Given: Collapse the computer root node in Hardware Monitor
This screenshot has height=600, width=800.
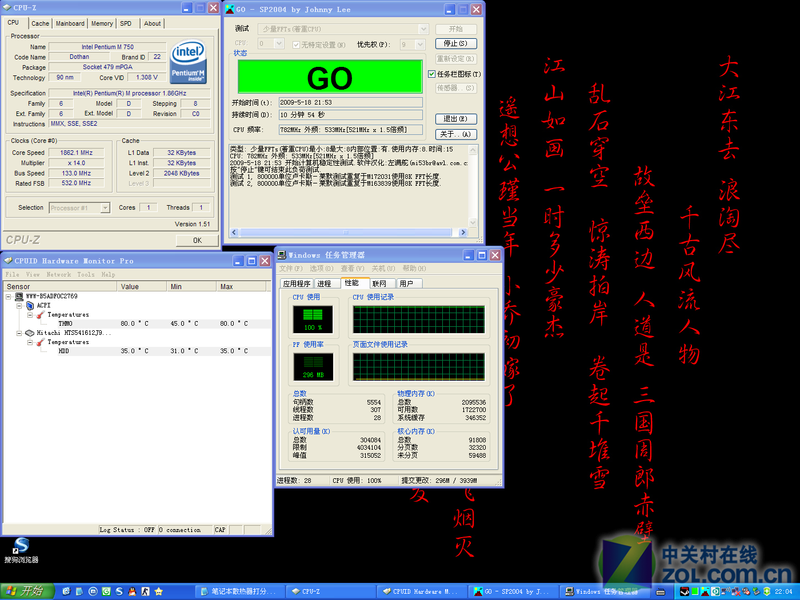Looking at the screenshot, I should pos(9,296).
